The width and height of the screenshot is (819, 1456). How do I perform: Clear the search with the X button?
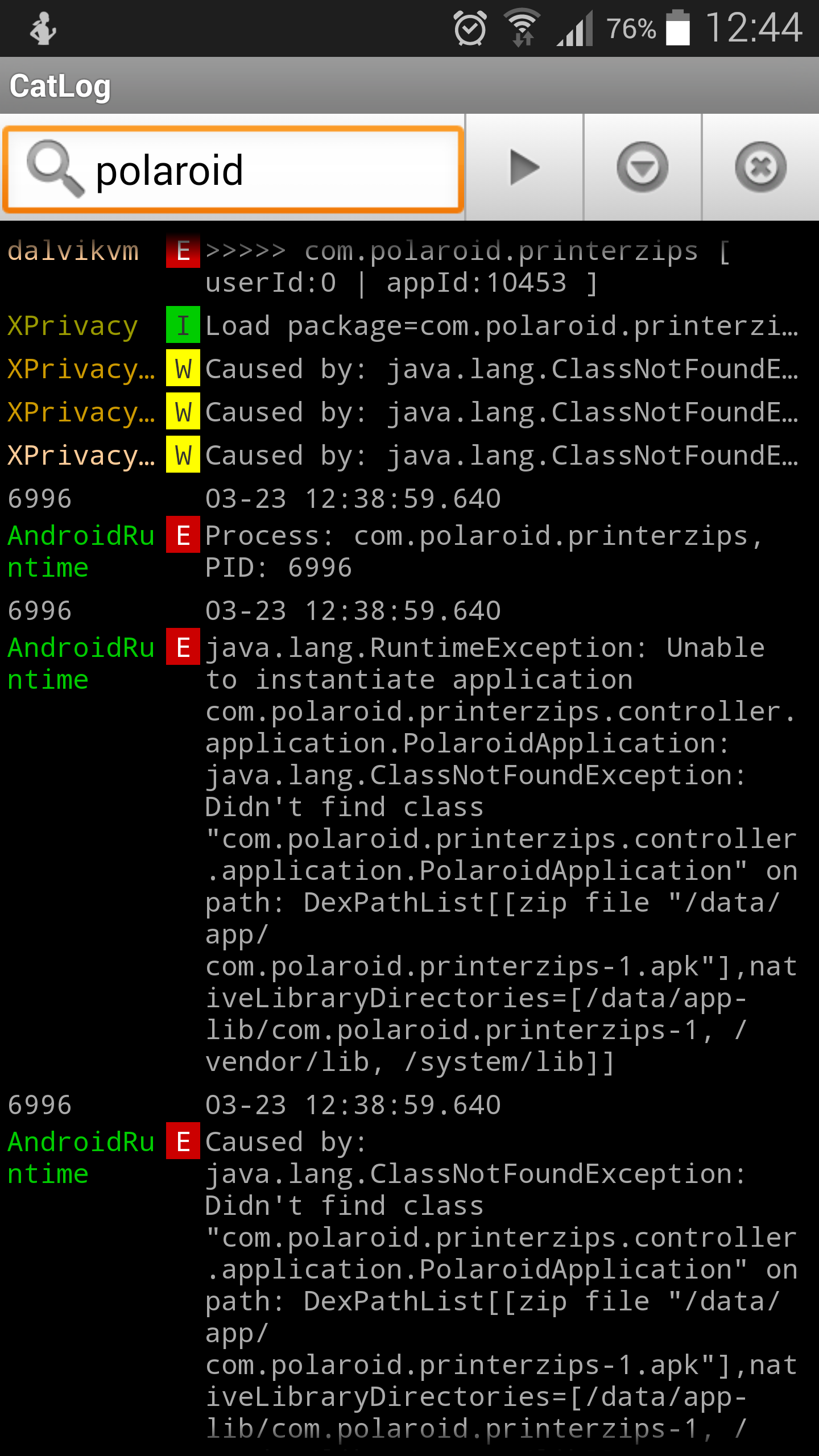point(761,168)
